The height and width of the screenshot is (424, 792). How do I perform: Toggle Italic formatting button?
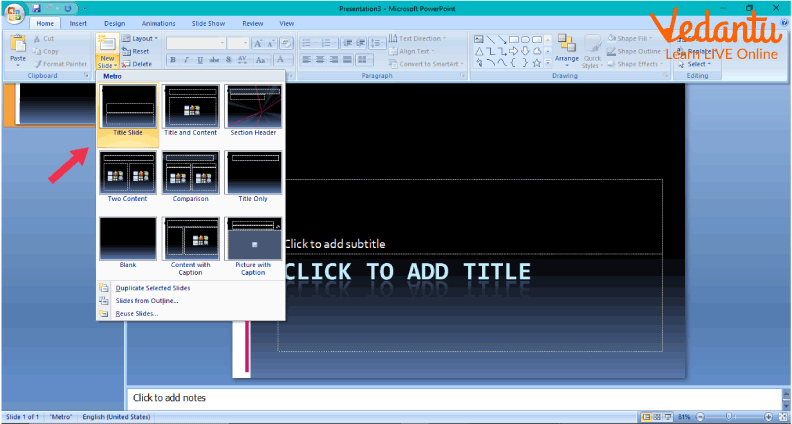[x=186, y=61]
